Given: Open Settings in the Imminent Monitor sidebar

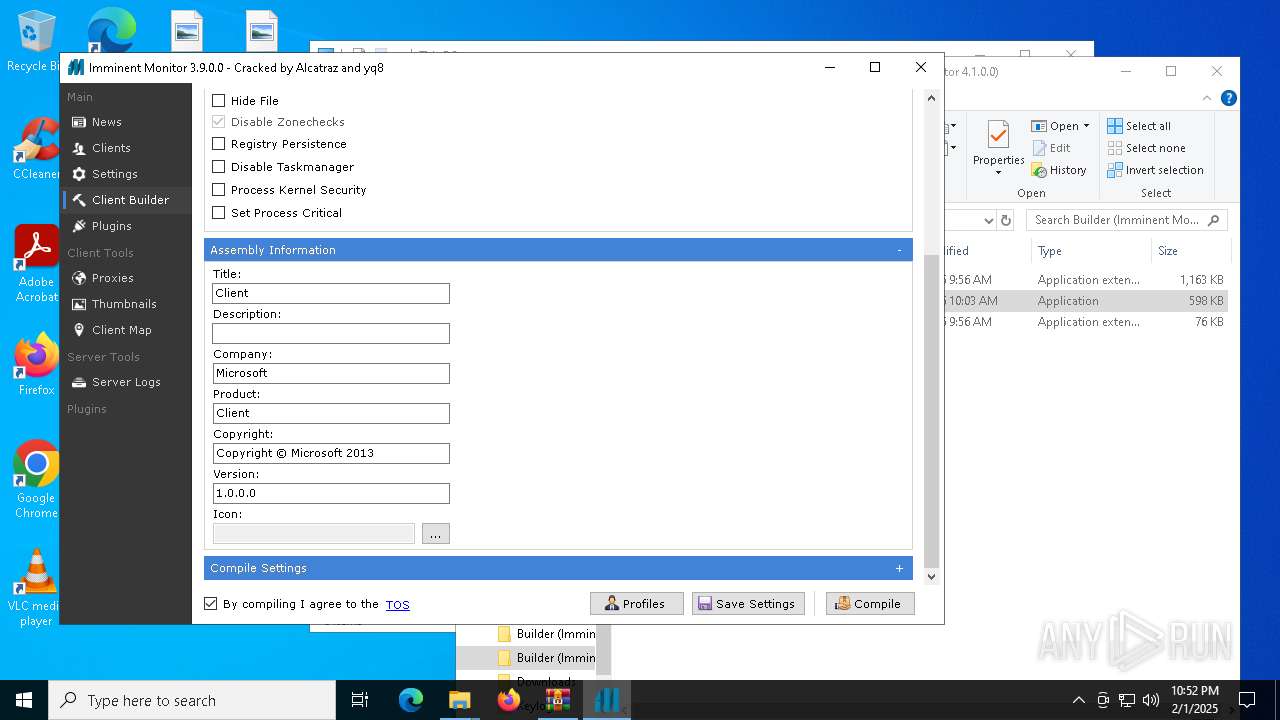Looking at the screenshot, I should coord(114,174).
